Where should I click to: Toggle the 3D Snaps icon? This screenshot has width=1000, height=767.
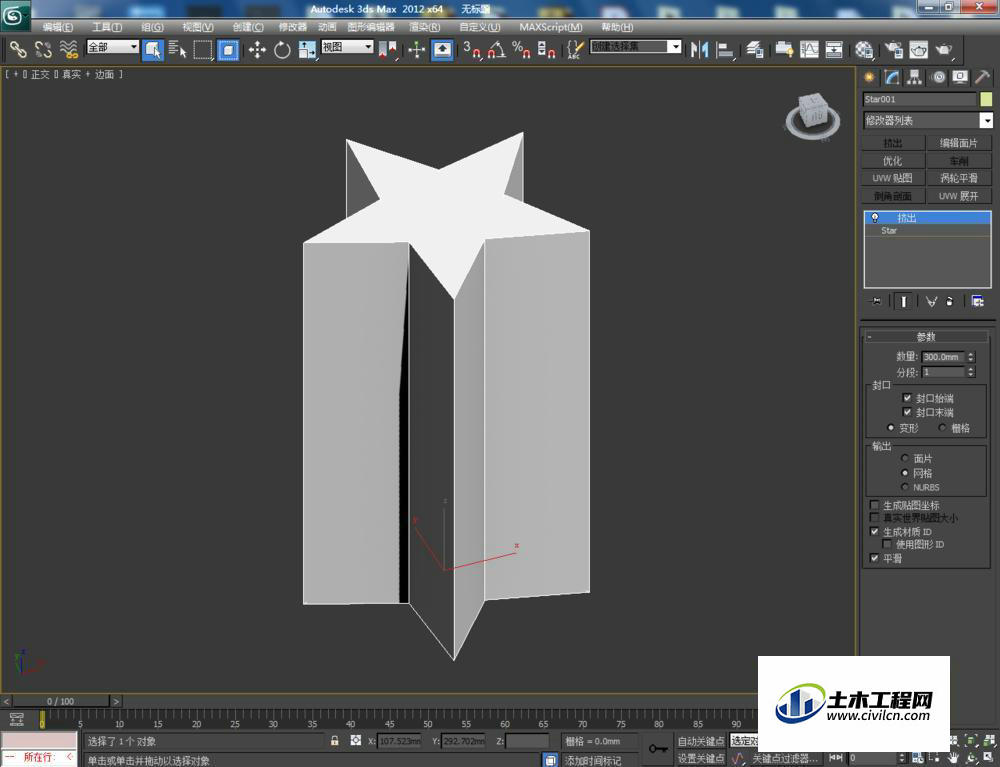(x=472, y=49)
